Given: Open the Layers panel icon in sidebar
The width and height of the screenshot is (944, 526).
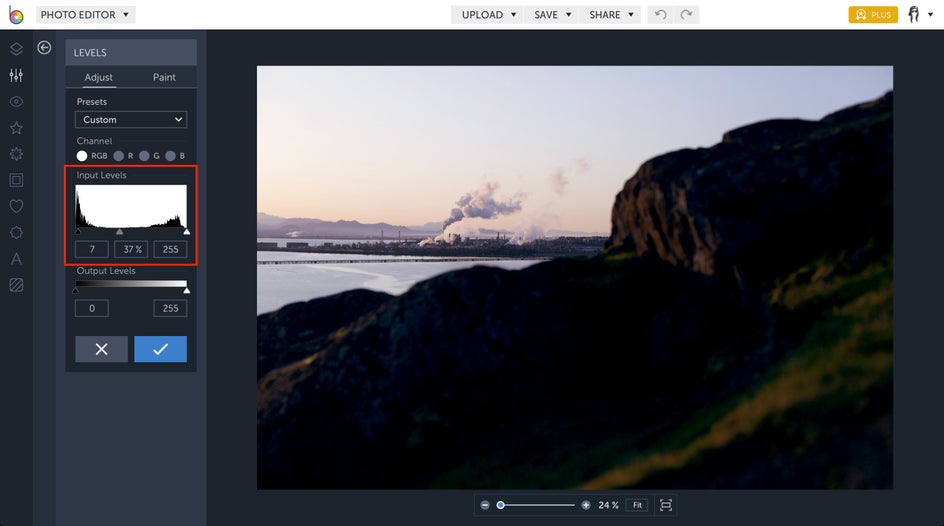Looking at the screenshot, I should pos(16,49).
